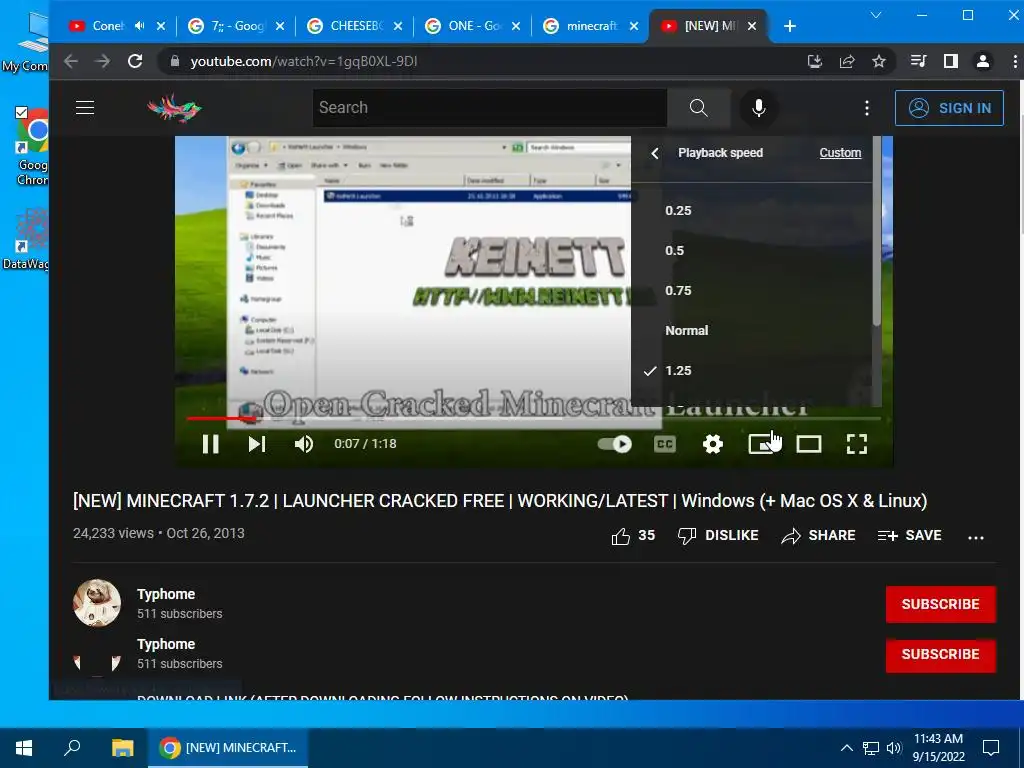Install the app from the address bar

[x=814, y=61]
